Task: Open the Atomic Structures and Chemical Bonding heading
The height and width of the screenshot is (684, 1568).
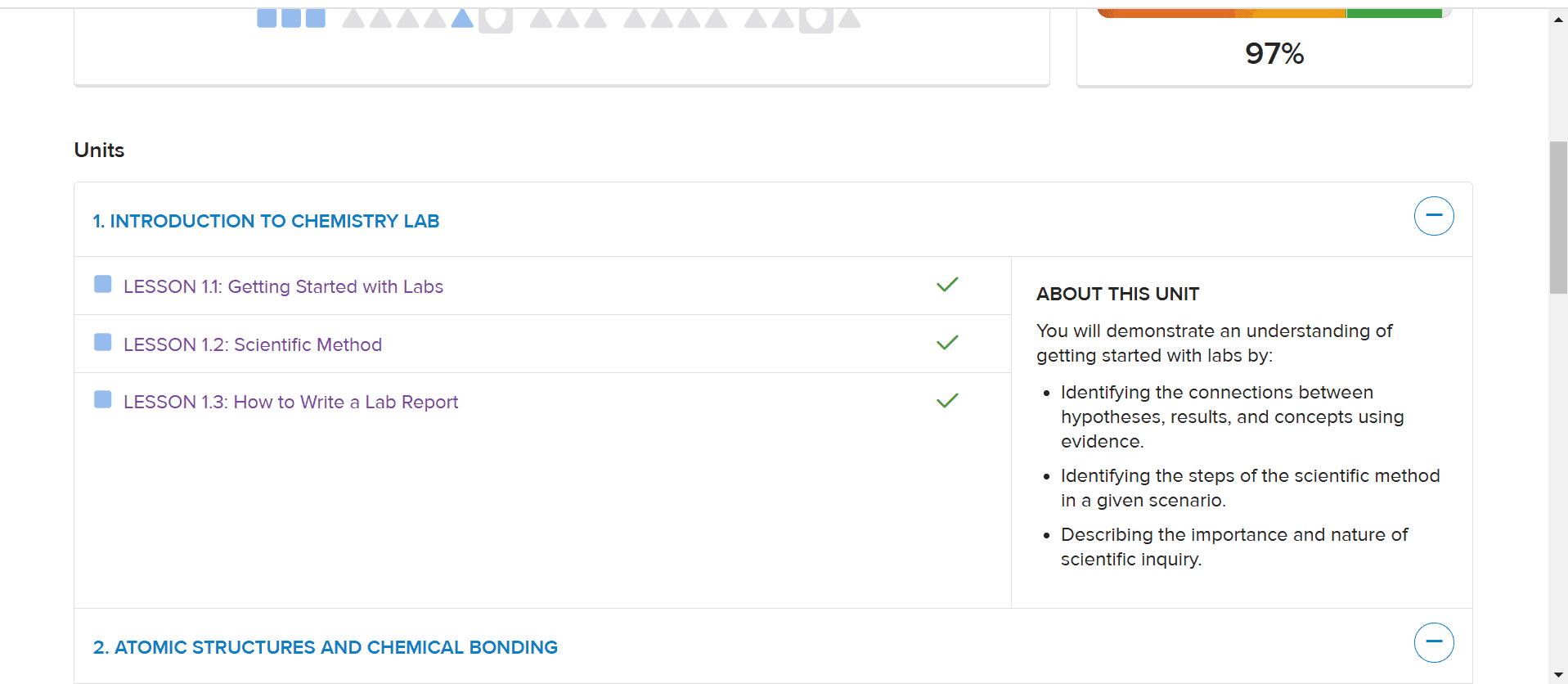Action: (326, 647)
